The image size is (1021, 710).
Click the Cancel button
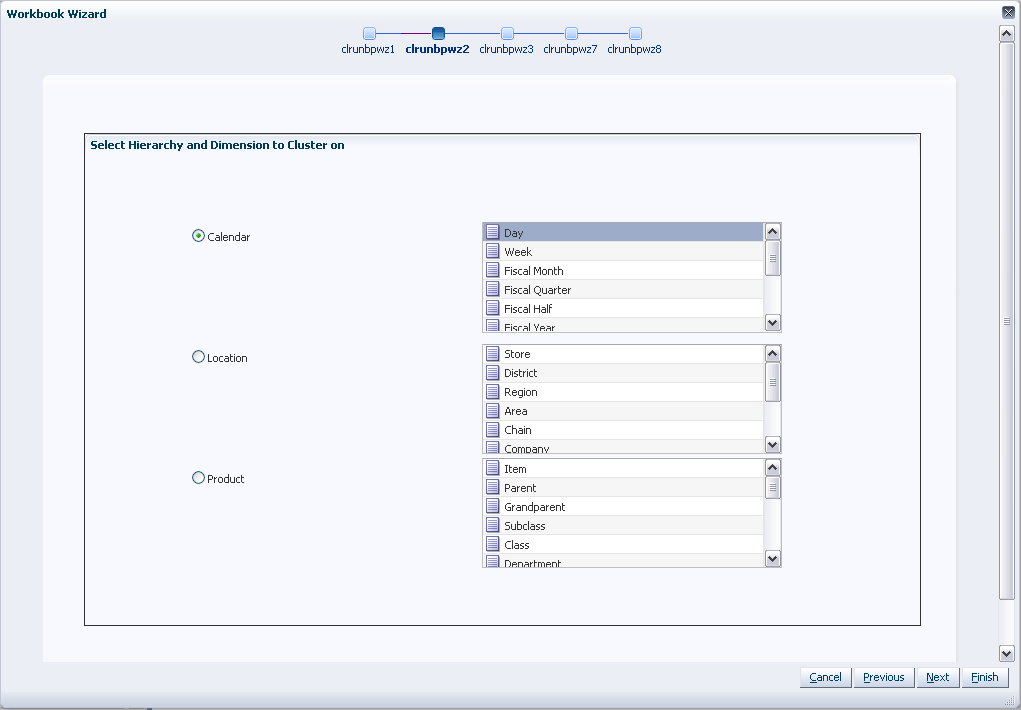(x=825, y=677)
